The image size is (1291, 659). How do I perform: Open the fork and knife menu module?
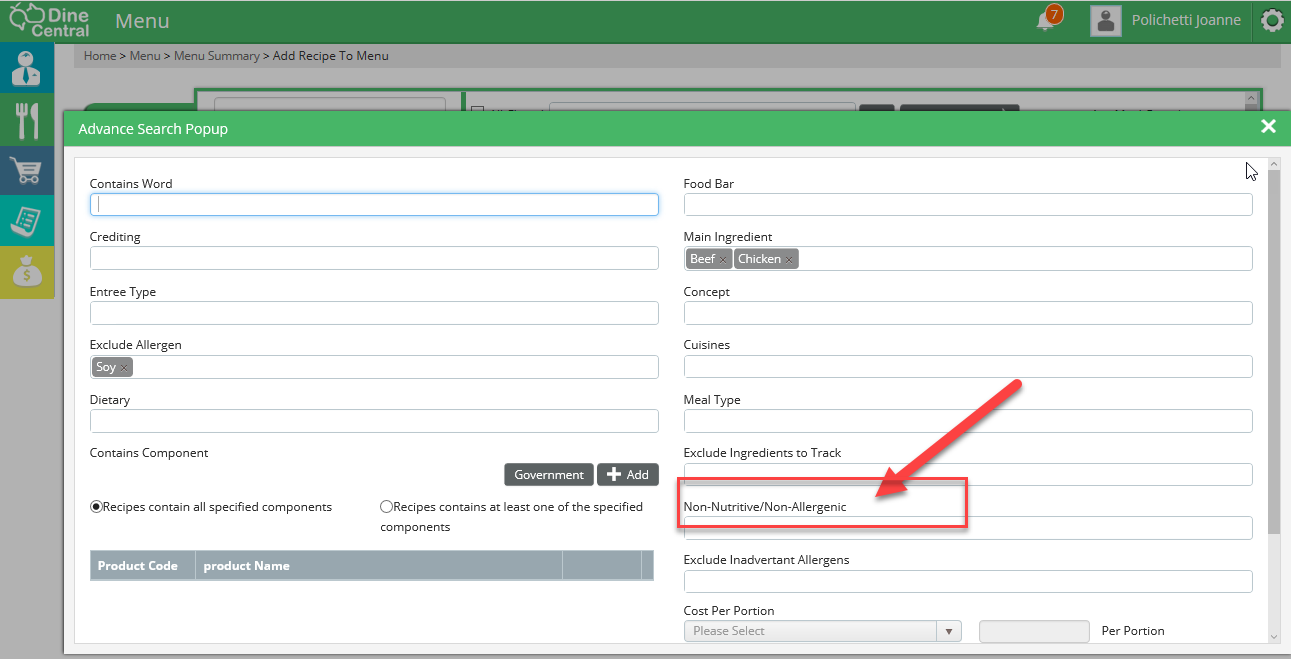[27, 120]
